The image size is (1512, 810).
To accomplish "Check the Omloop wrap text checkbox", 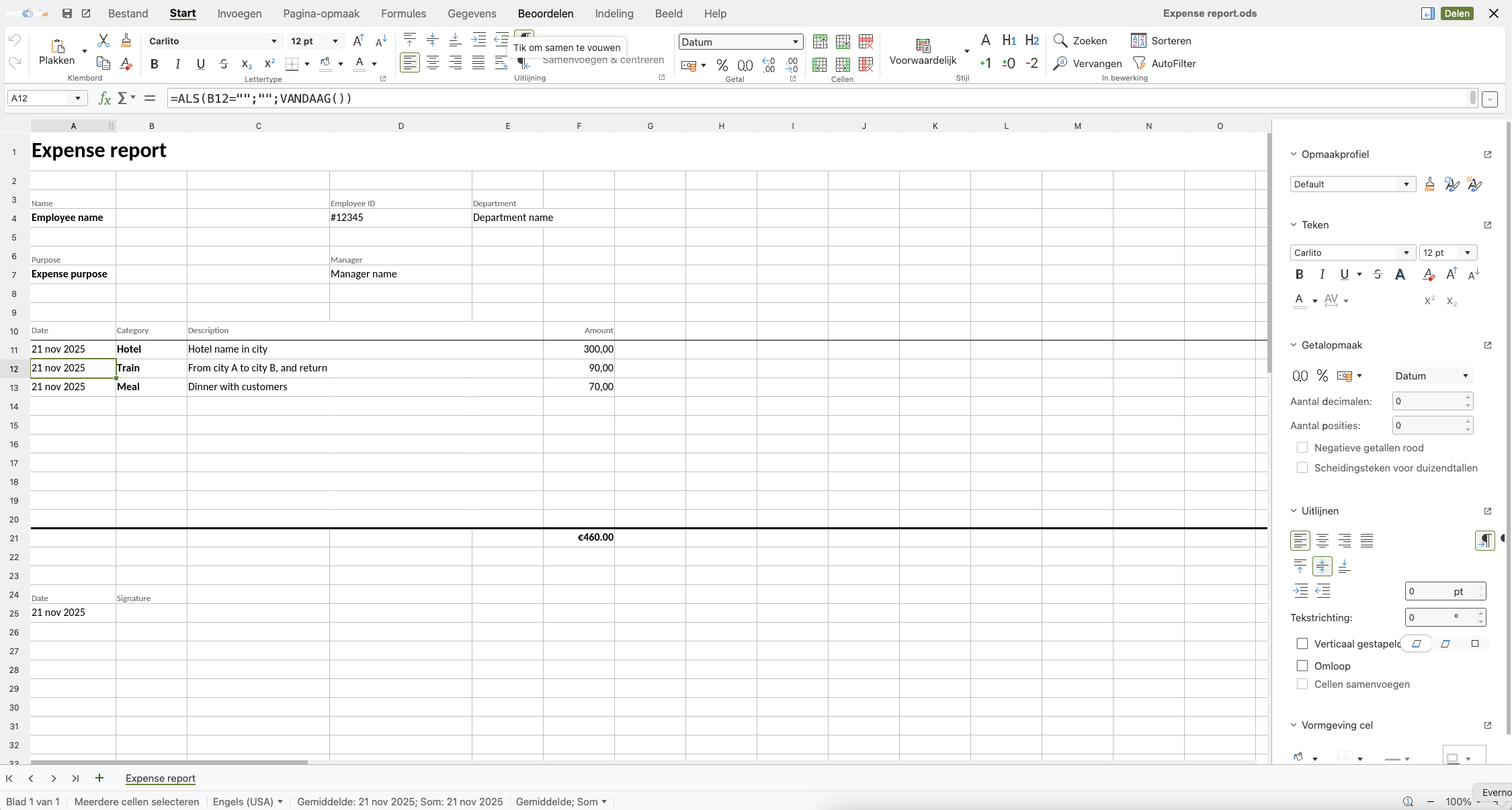I will [1302, 666].
